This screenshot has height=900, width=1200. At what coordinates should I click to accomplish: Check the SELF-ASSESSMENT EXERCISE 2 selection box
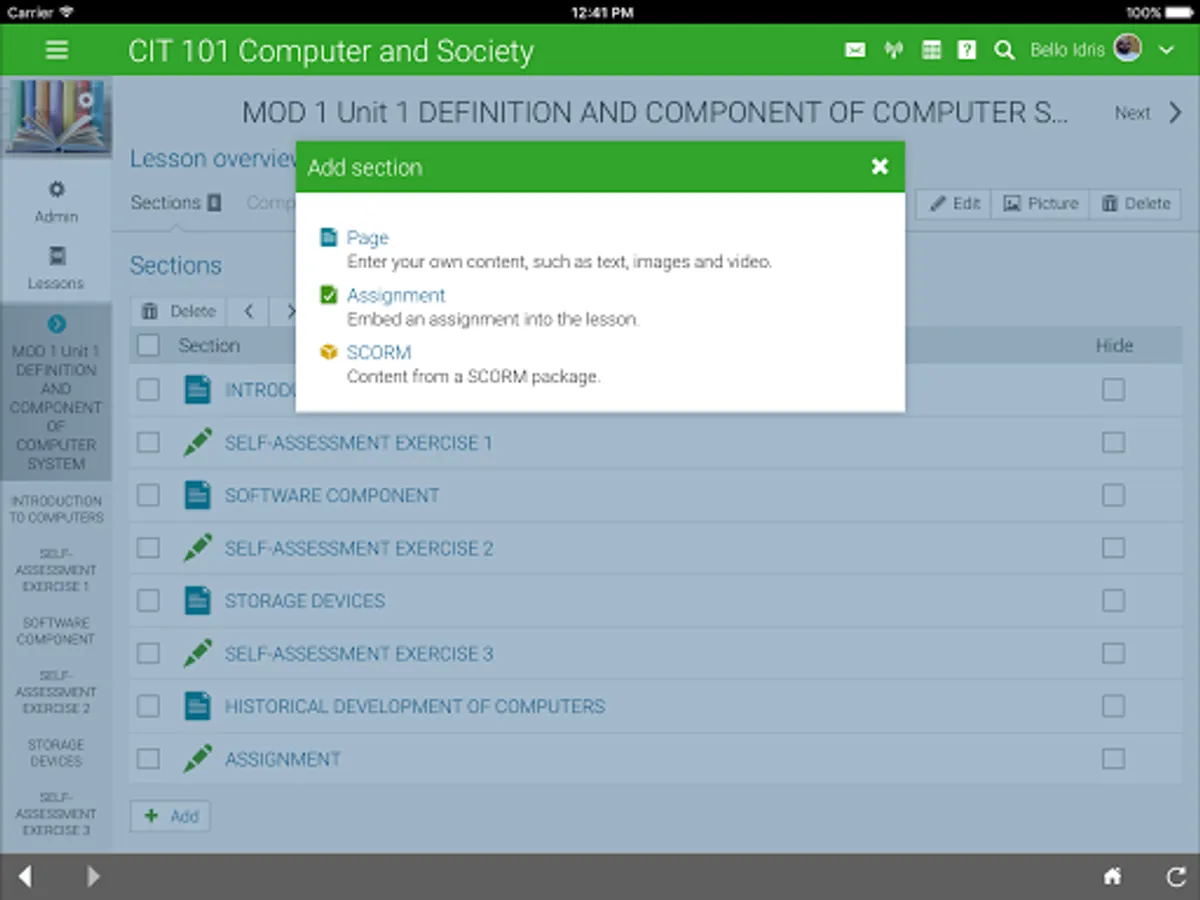pyautogui.click(x=148, y=548)
